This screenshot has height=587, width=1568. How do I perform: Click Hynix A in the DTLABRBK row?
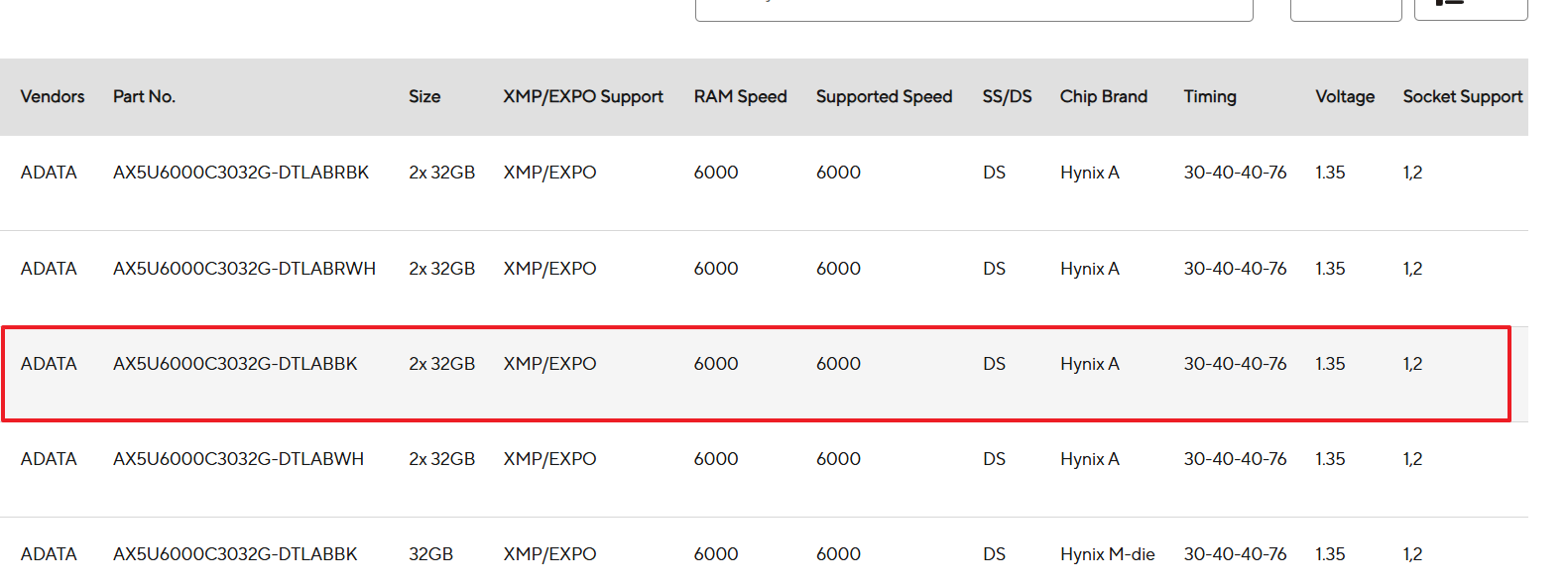tap(1090, 173)
